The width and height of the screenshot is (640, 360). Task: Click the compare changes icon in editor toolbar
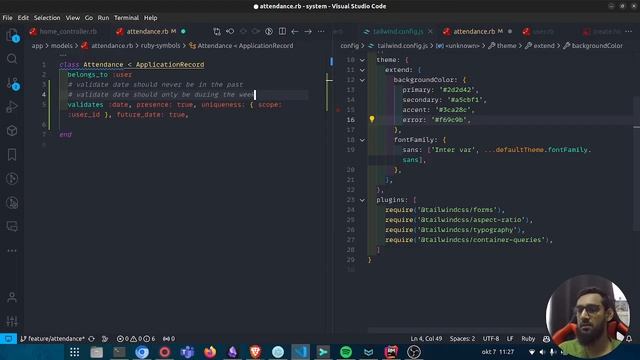click(x=217, y=31)
